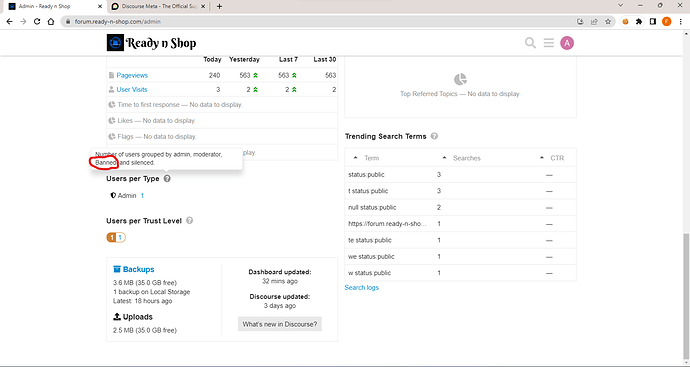Screen dimensions: 690x367
Task: Click the install app icon in address bar
Action: [x=580, y=21]
